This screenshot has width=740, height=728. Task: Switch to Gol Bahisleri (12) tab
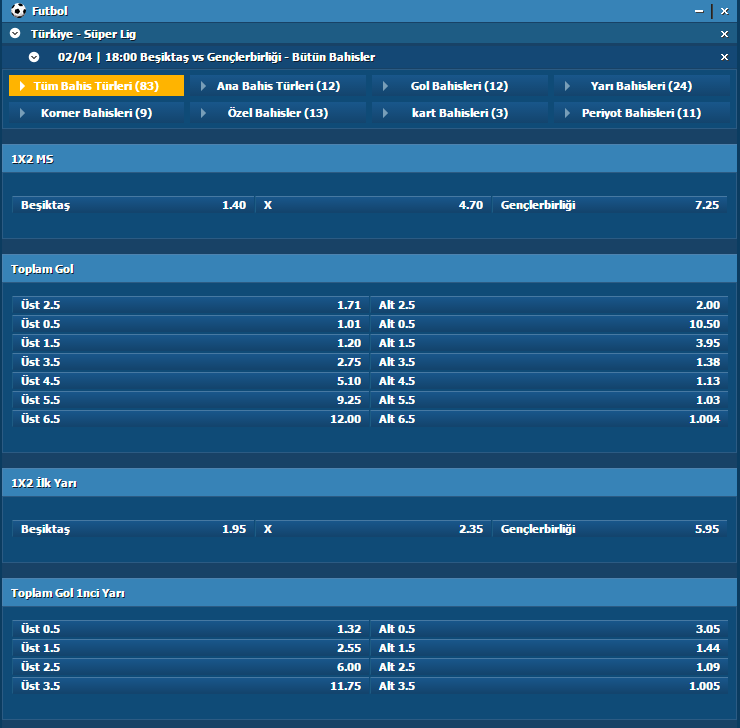pos(460,86)
